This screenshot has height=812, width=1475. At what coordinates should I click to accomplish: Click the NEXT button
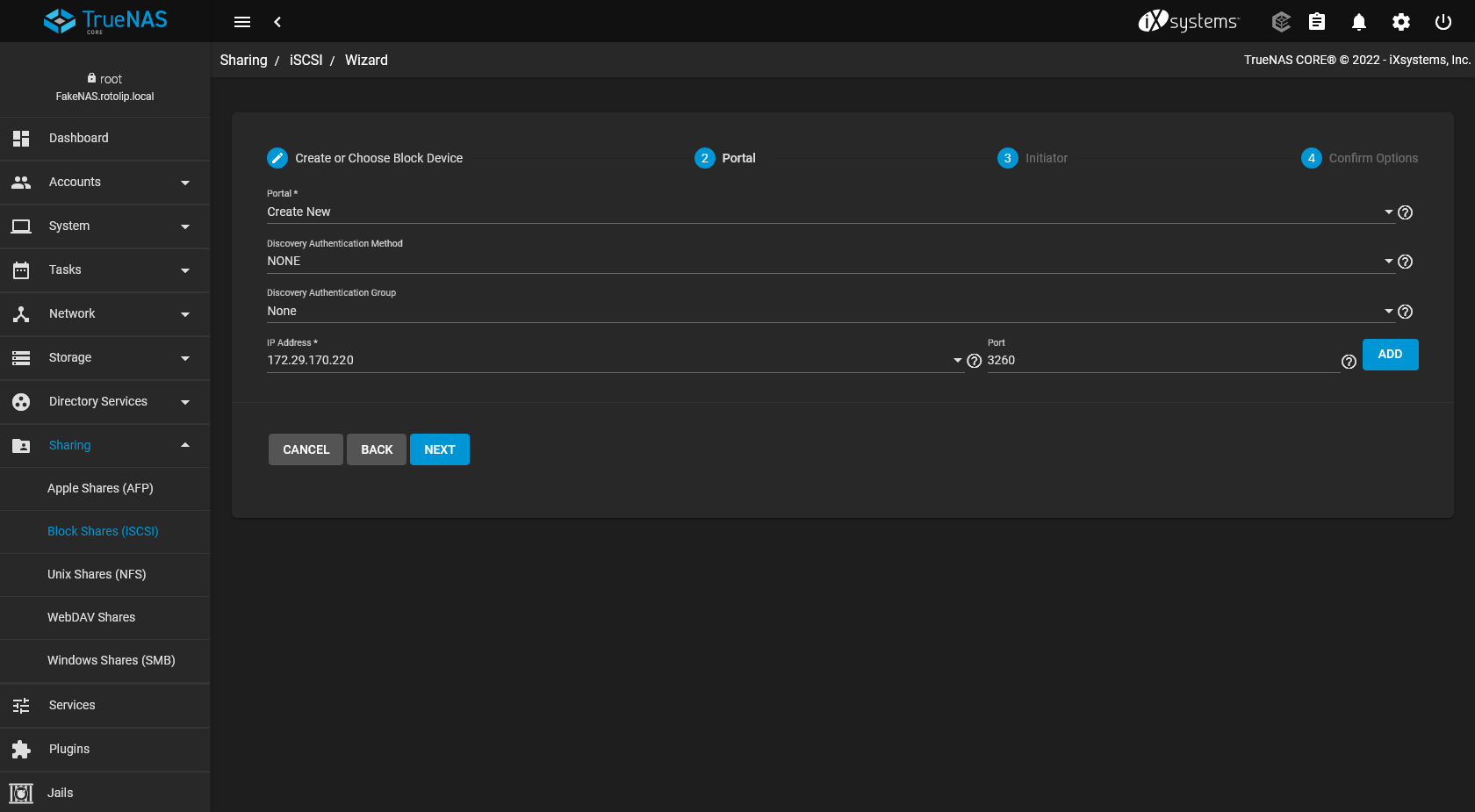click(x=439, y=449)
